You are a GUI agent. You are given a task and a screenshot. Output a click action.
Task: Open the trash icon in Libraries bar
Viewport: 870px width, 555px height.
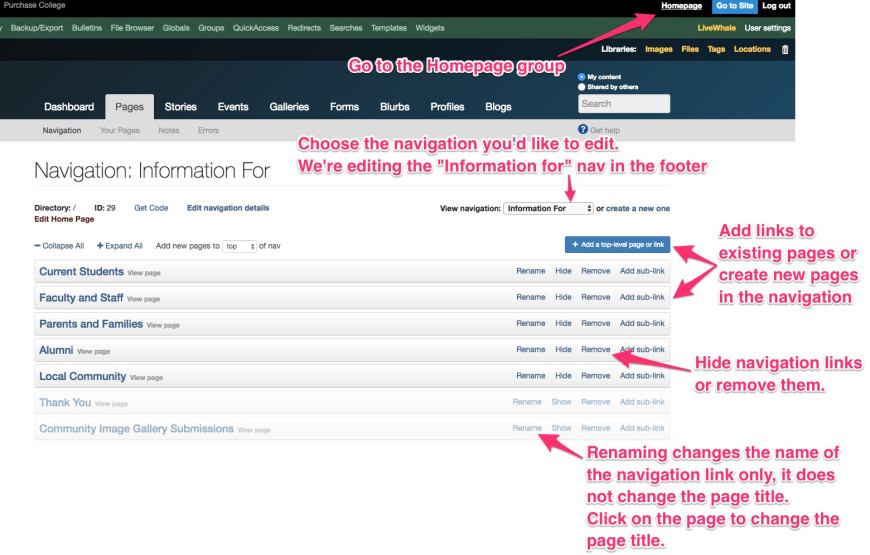pos(785,49)
